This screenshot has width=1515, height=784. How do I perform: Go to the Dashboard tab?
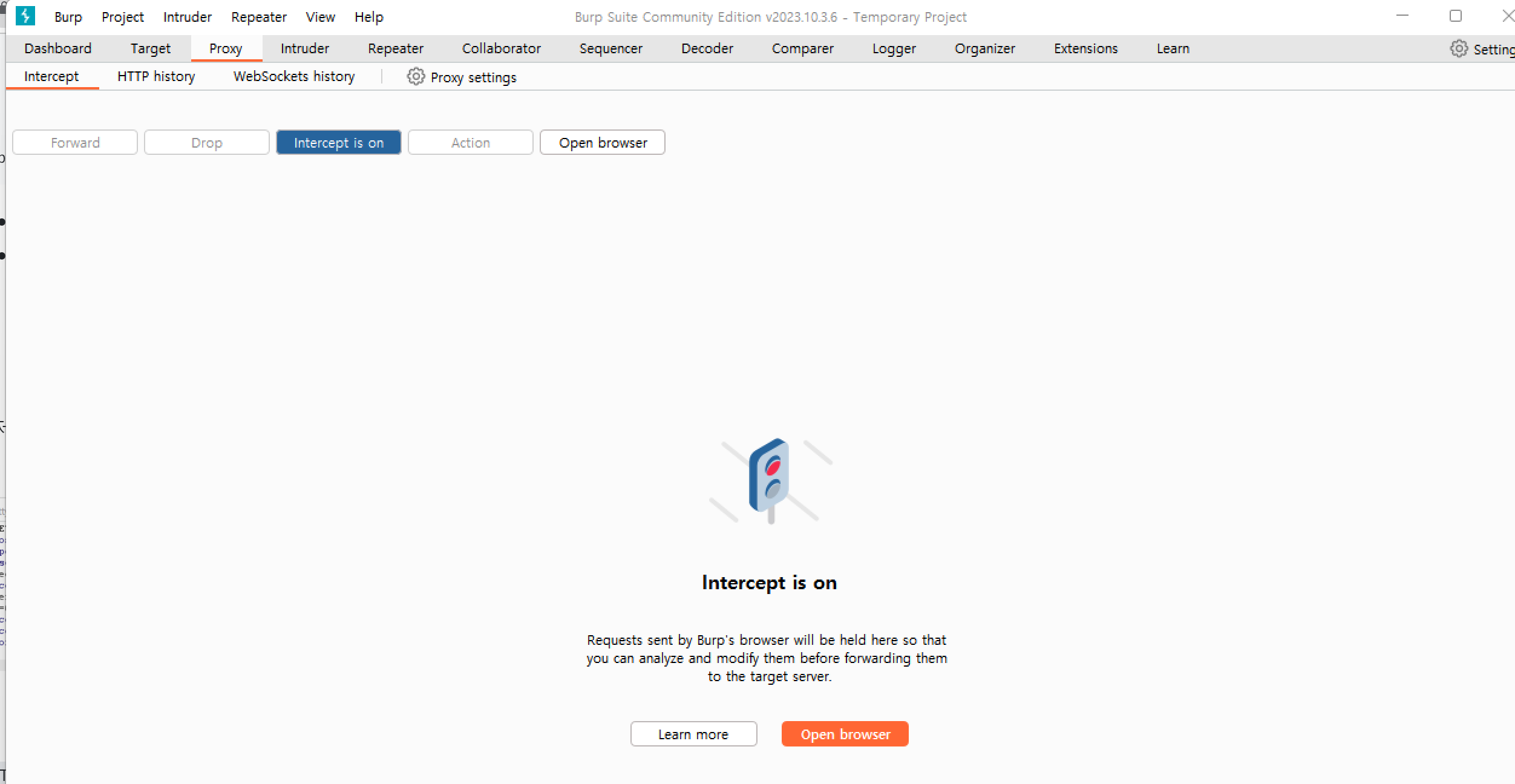[x=58, y=48]
